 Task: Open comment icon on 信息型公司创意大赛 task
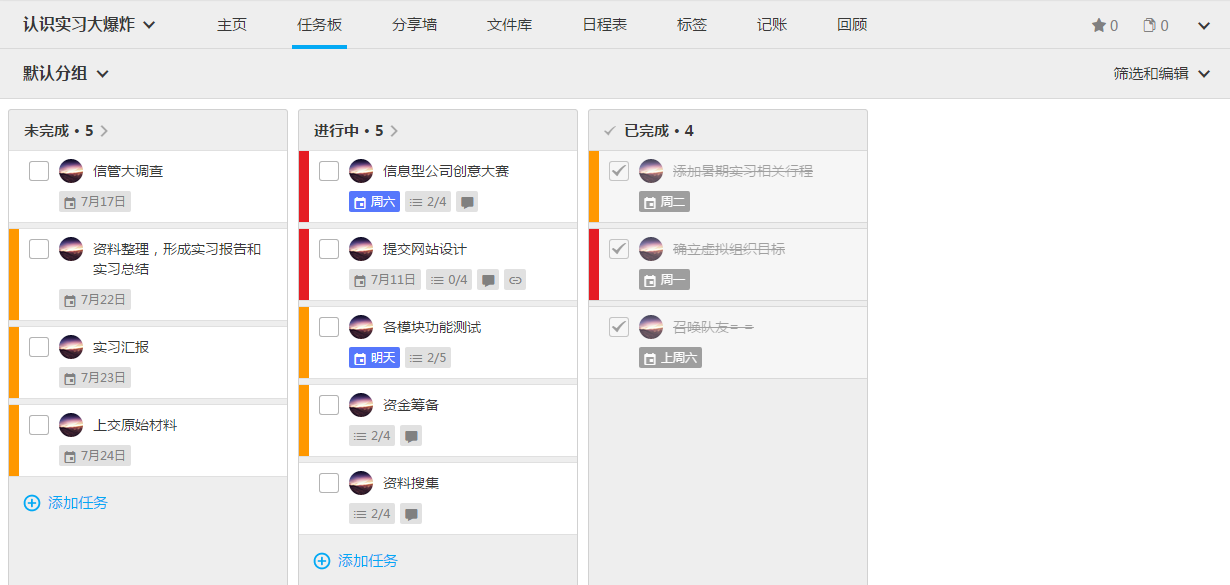point(467,202)
